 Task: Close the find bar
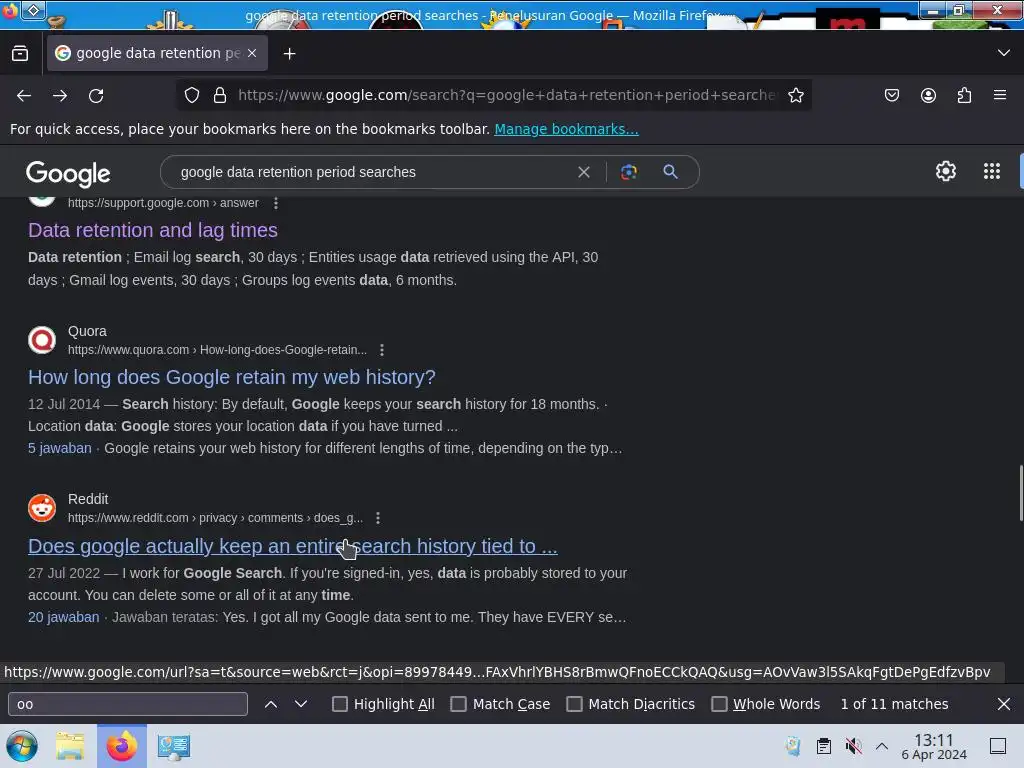point(1004,705)
